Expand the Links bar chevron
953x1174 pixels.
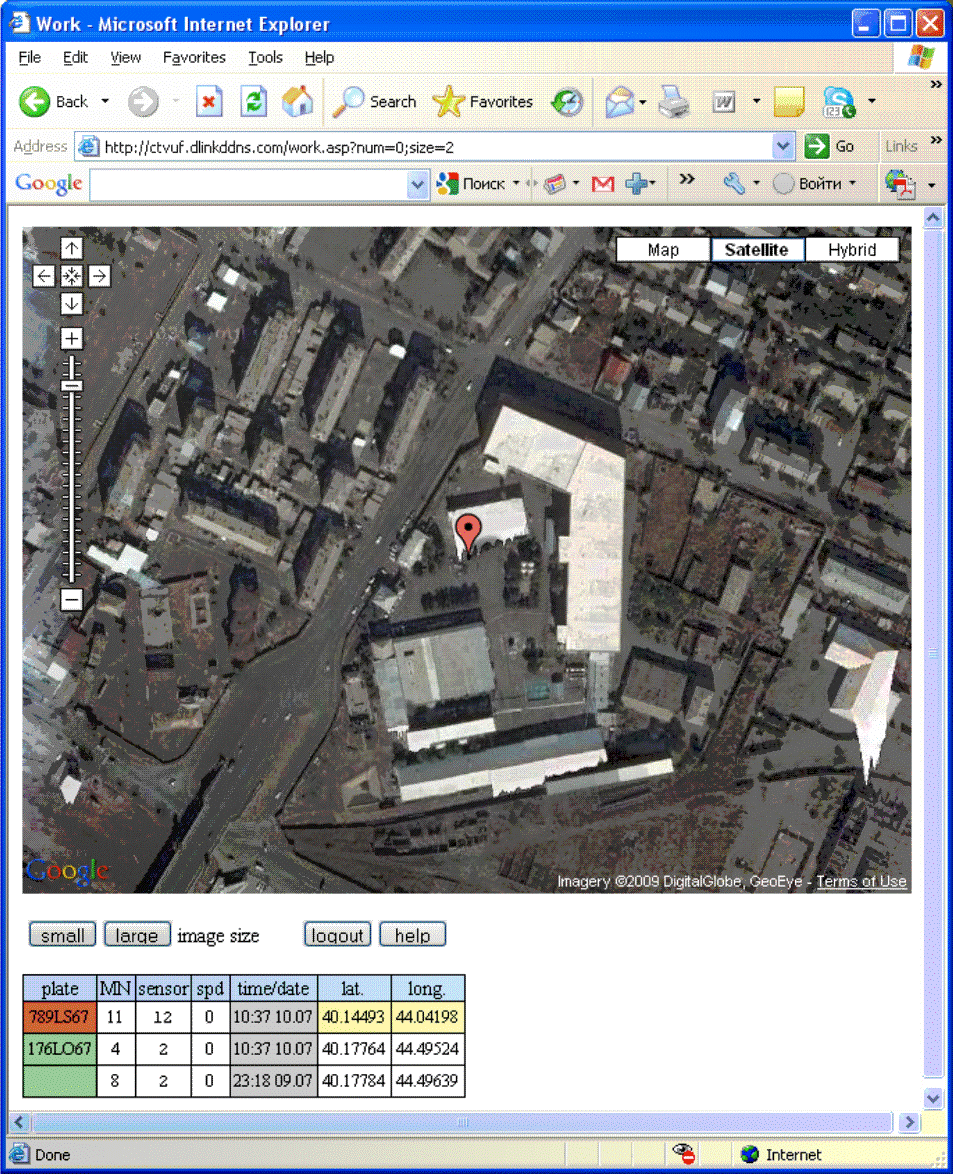(x=936, y=140)
